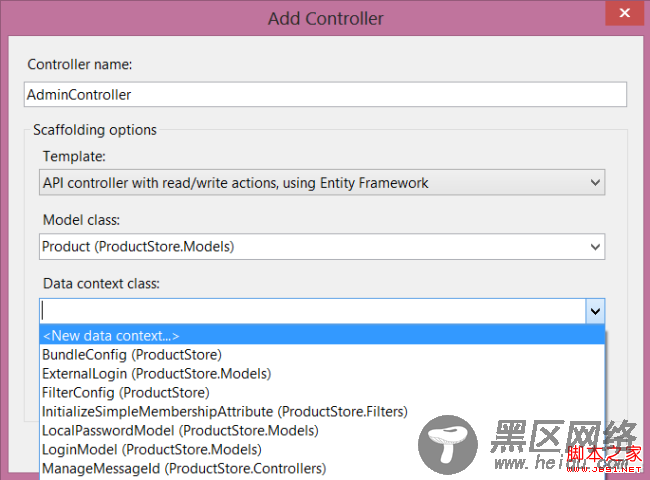Click the mushroom watermark logo icon

pyautogui.click(x=448, y=444)
